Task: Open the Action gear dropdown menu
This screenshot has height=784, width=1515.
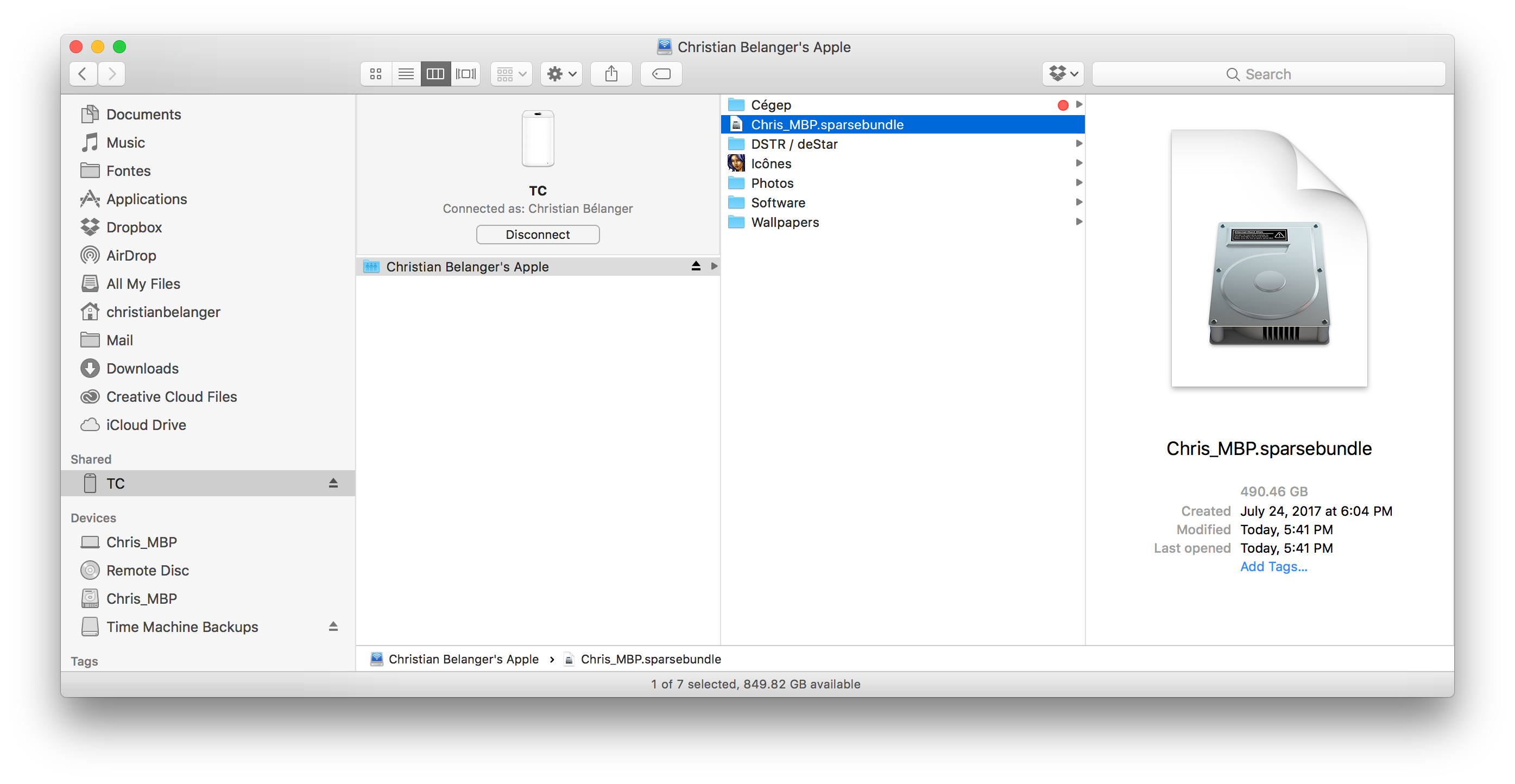Action: pyautogui.click(x=561, y=74)
